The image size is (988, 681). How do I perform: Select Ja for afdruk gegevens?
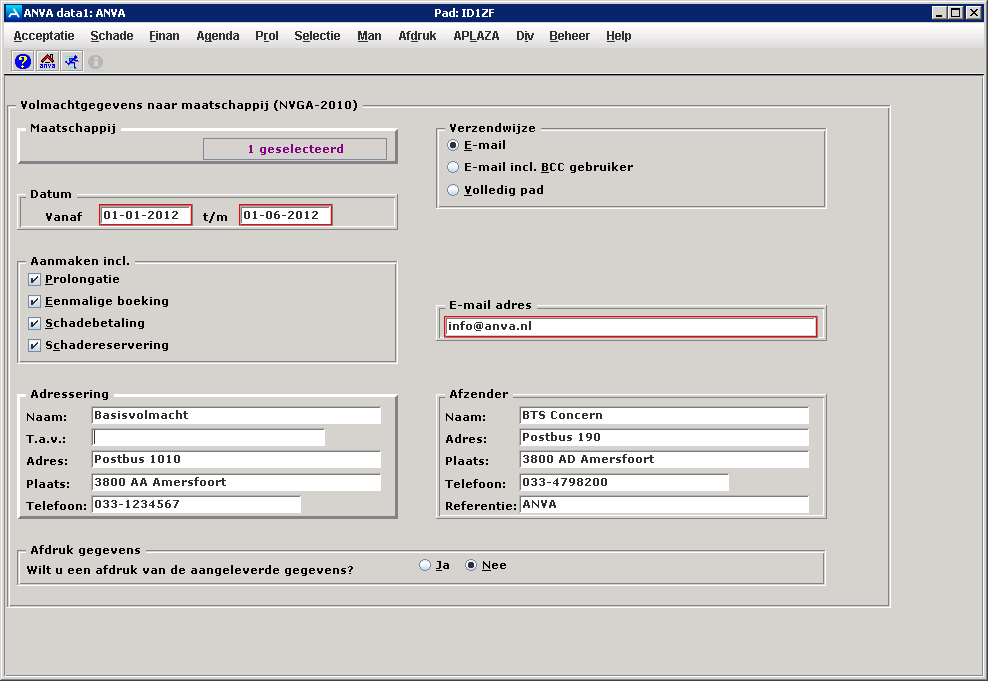tap(425, 565)
